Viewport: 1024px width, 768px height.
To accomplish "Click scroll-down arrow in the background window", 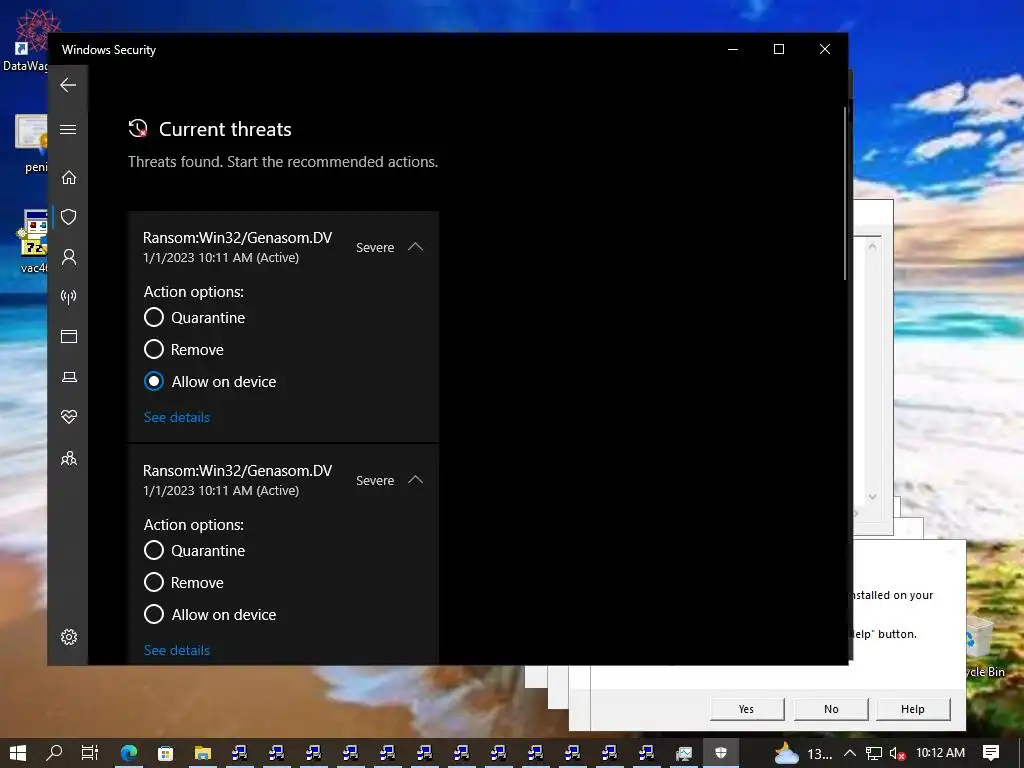I will coord(872,497).
